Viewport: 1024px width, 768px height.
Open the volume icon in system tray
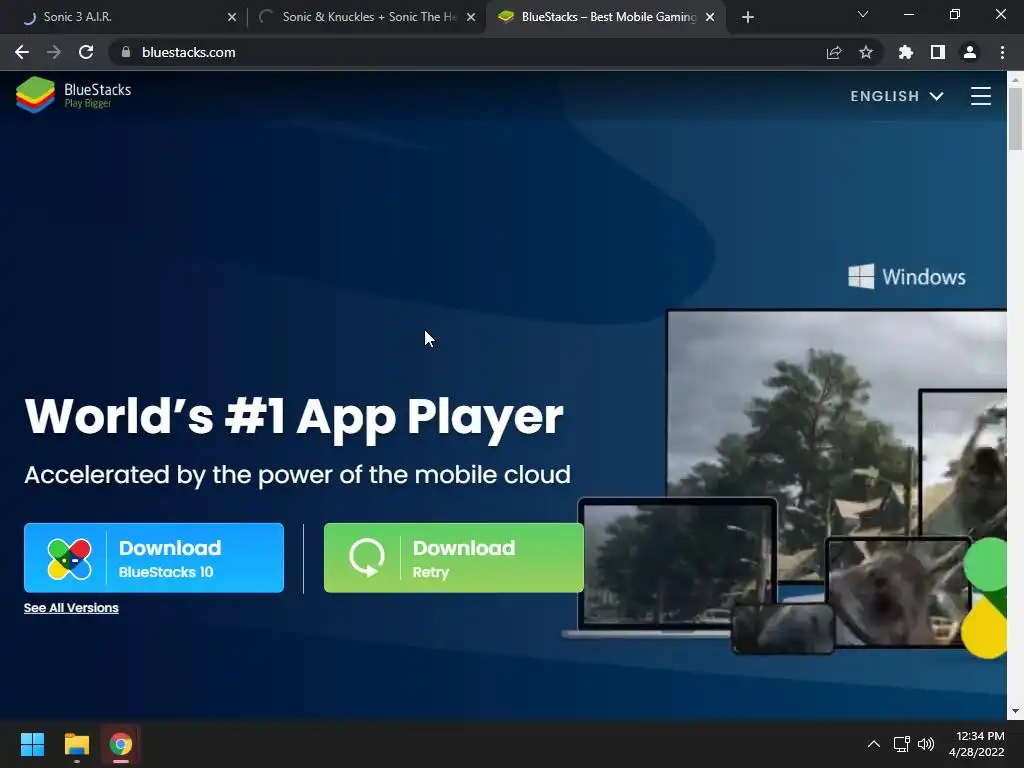[925, 744]
